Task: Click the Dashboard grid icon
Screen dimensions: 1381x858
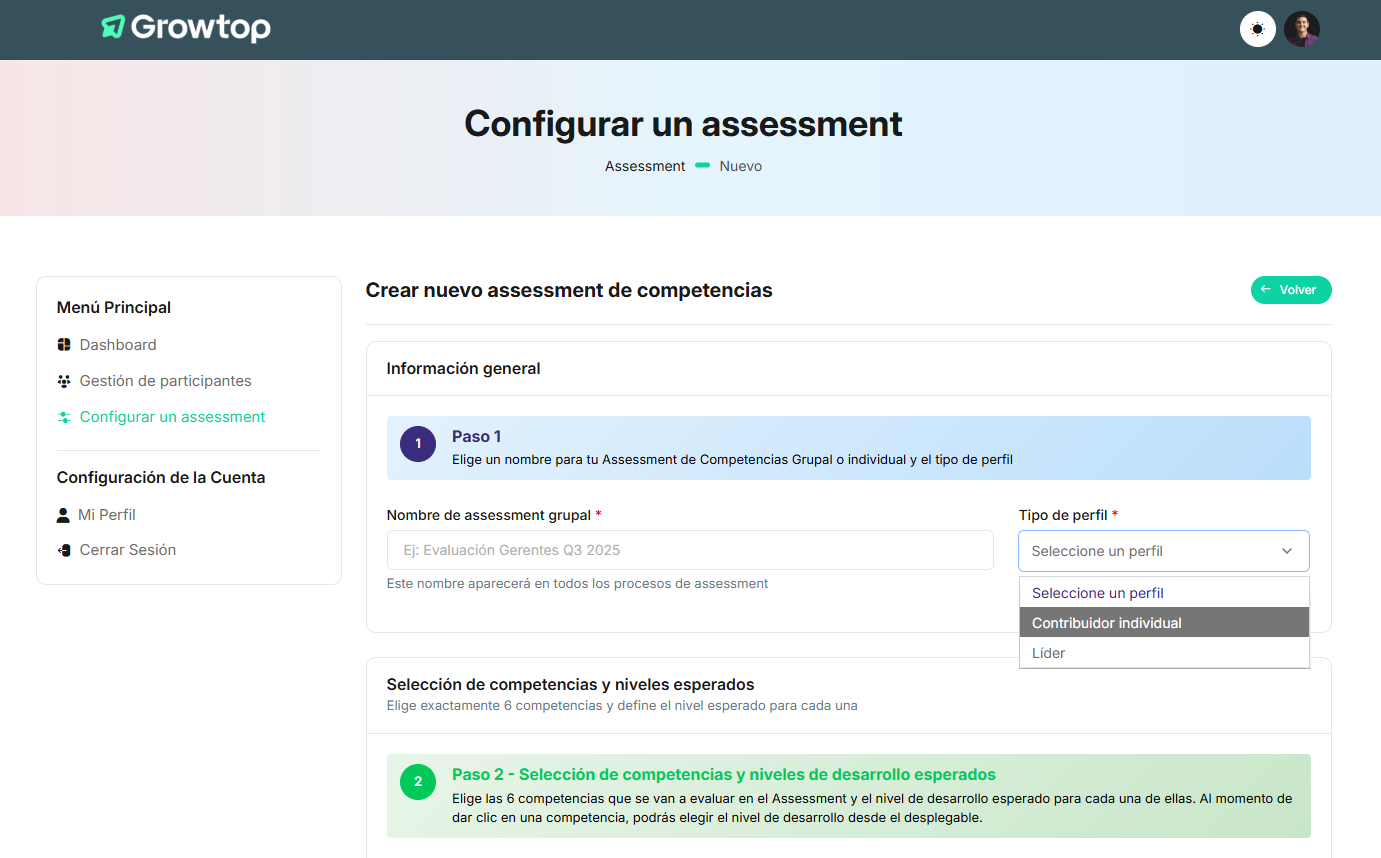Action: (x=64, y=345)
